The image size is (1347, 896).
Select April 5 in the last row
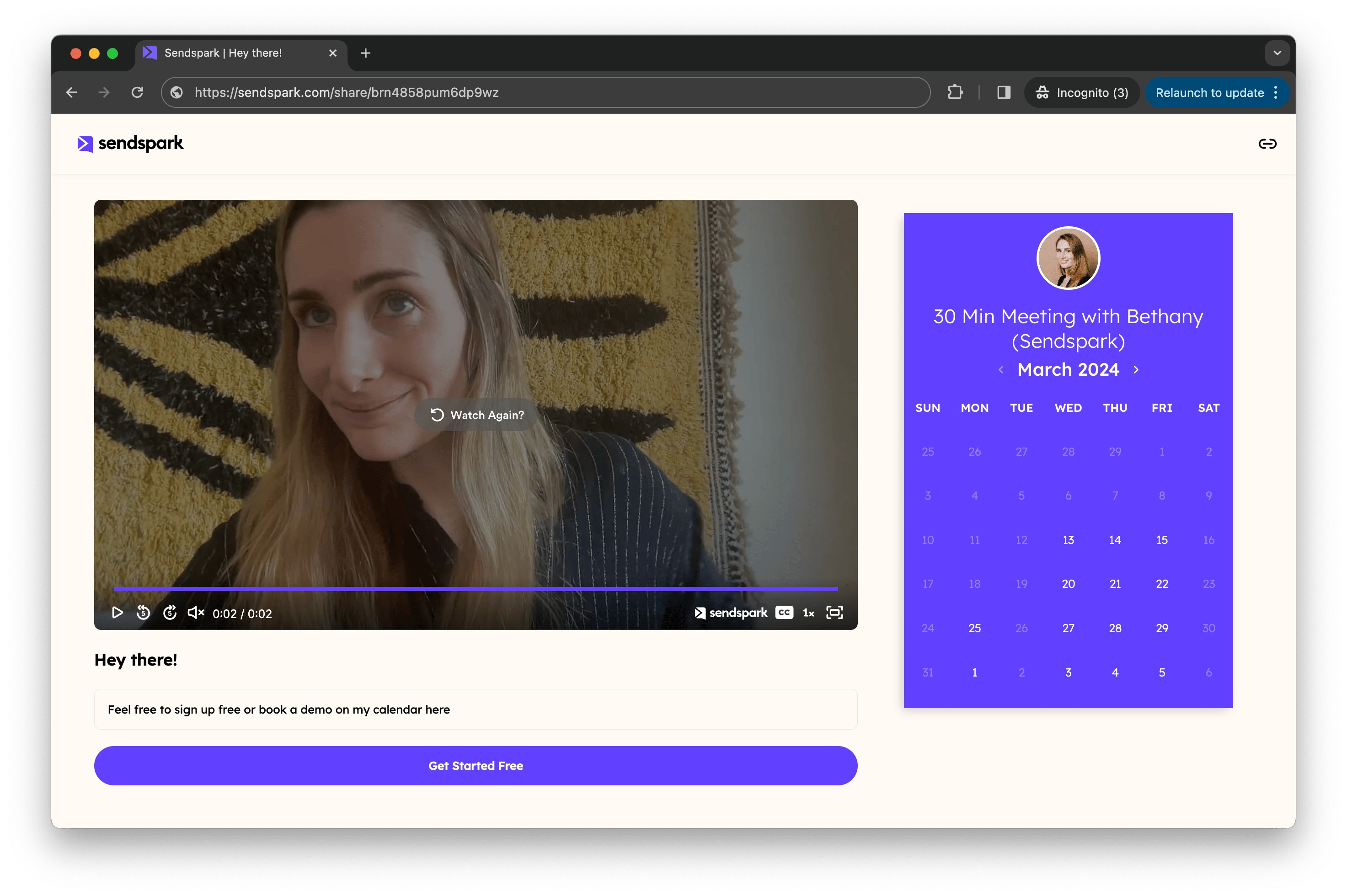click(x=1161, y=672)
